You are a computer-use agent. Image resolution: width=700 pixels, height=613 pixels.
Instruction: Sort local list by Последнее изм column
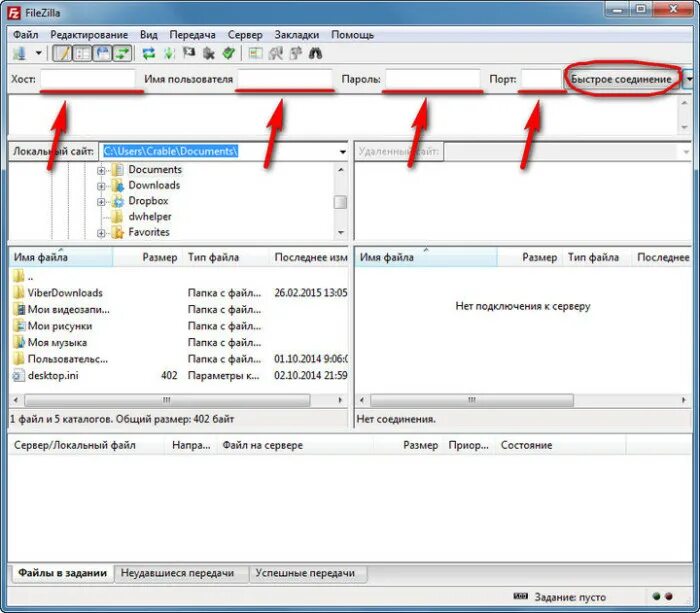click(310, 257)
